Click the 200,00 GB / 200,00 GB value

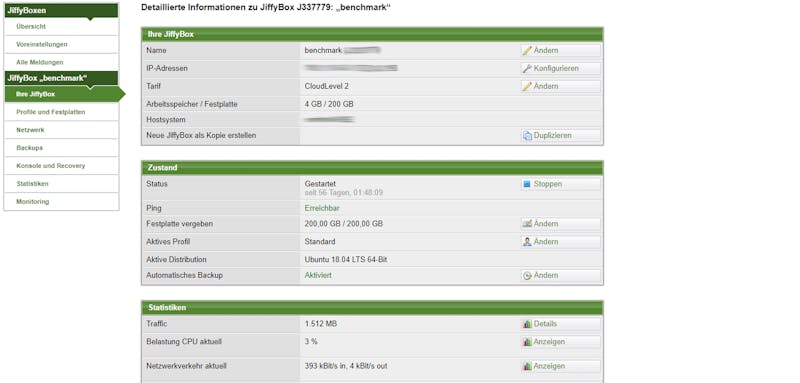pos(344,224)
